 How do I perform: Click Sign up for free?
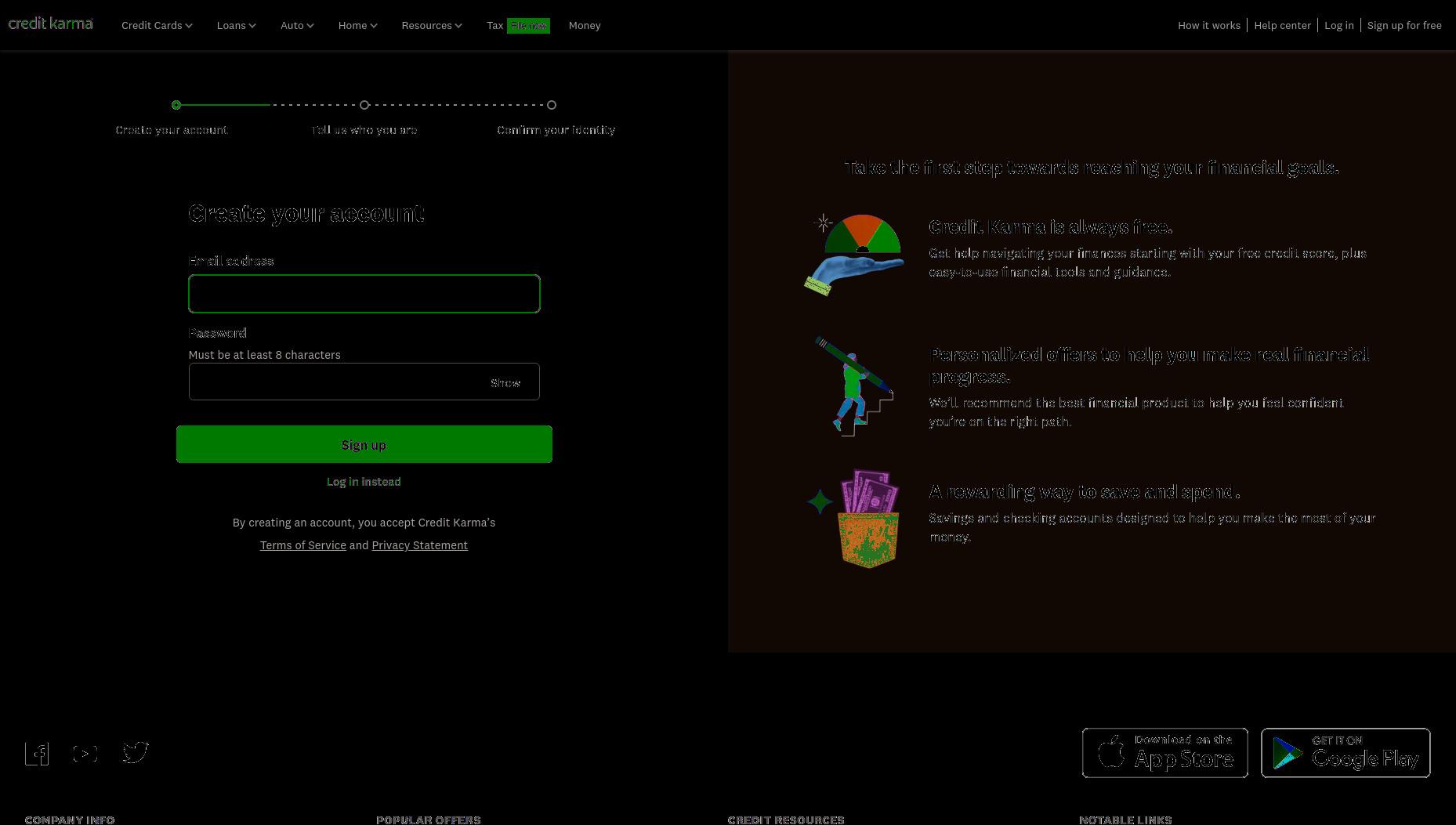pyautogui.click(x=1404, y=25)
